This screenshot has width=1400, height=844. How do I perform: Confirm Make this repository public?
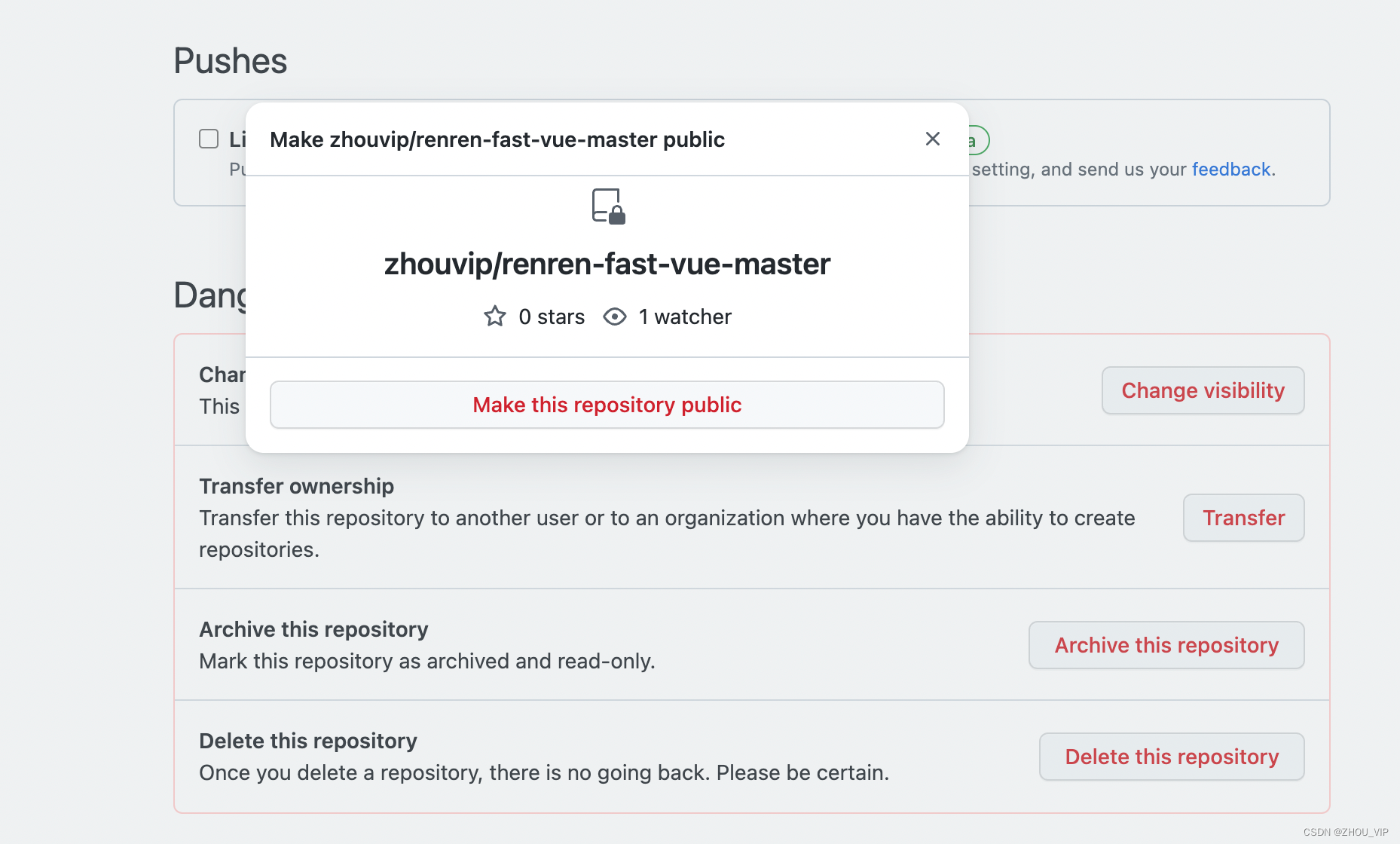pos(607,405)
